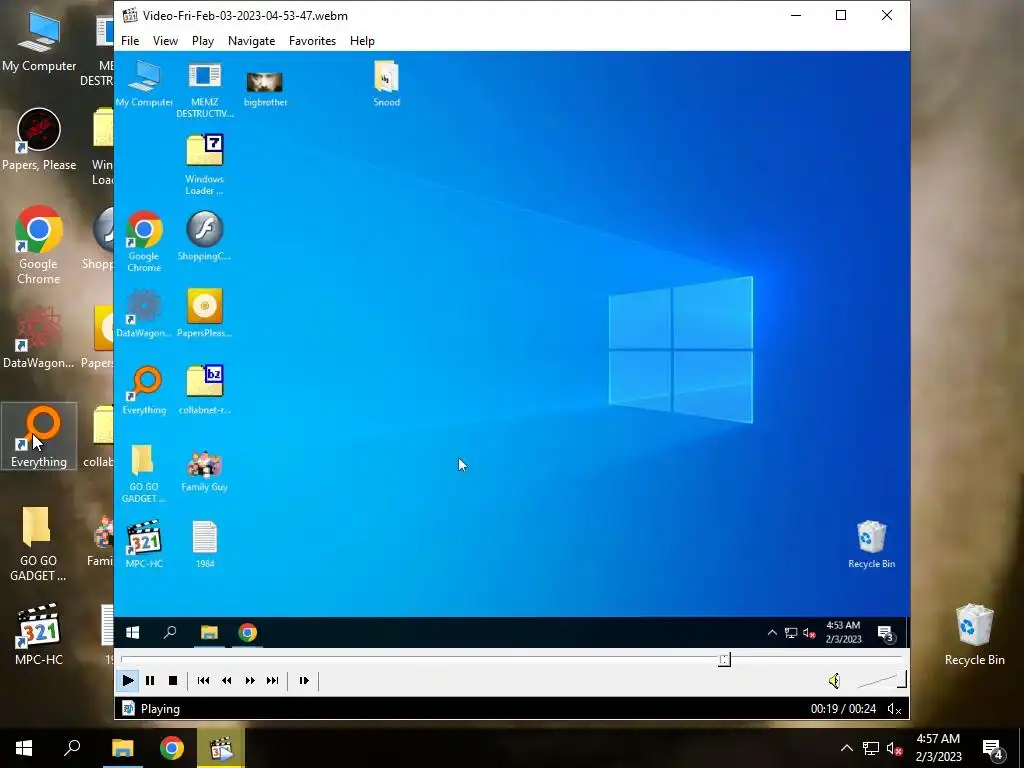Screen dimensions: 1024x768
Task: Expand hidden system tray icons
Action: (846, 748)
